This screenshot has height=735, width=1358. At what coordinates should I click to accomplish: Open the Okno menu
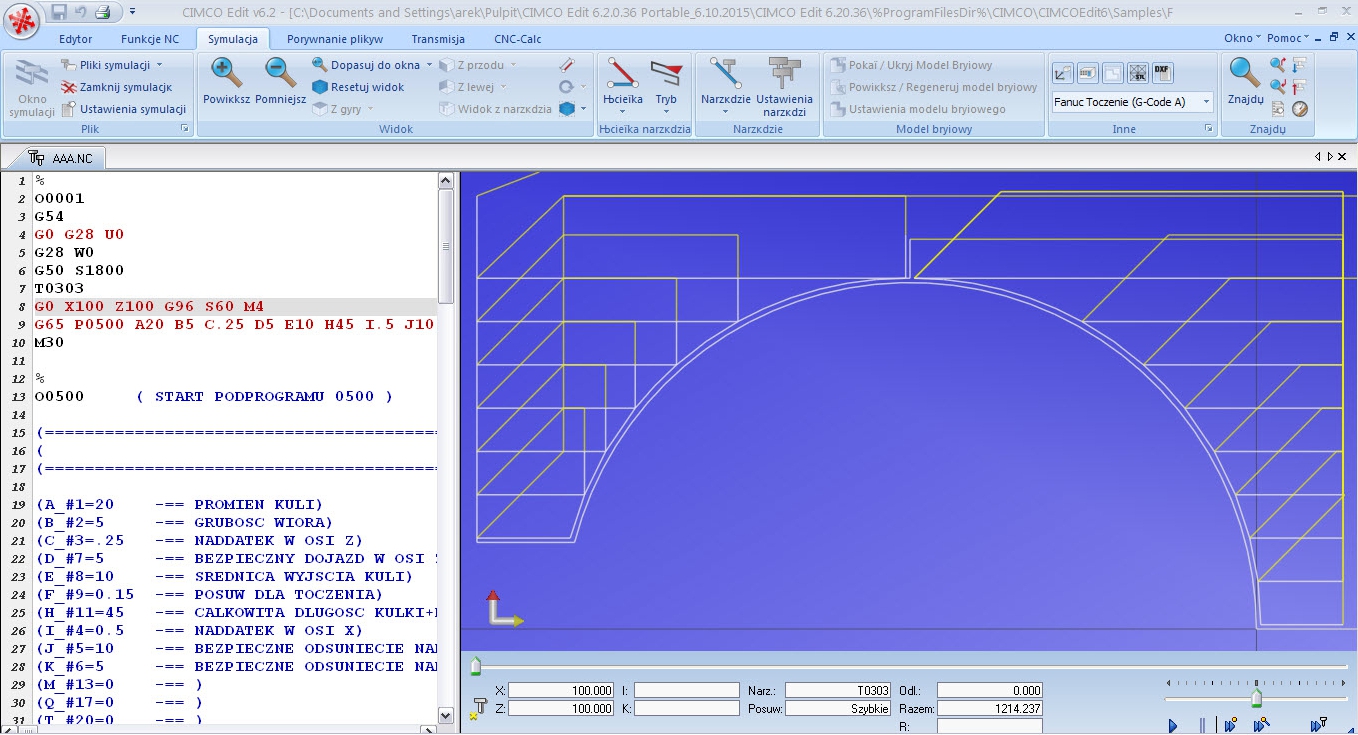[x=1242, y=38]
